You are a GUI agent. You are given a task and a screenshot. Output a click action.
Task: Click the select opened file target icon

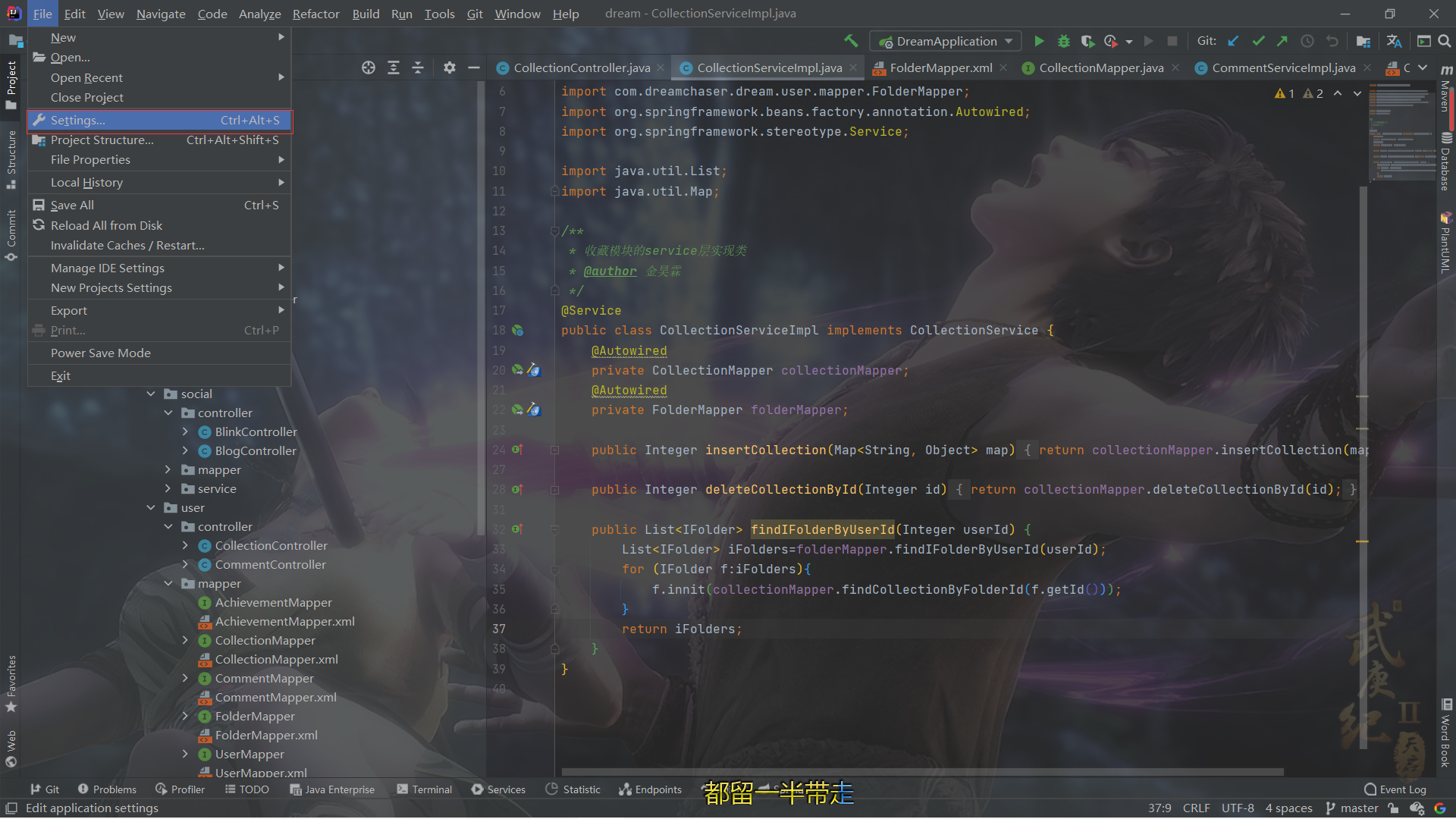369,67
